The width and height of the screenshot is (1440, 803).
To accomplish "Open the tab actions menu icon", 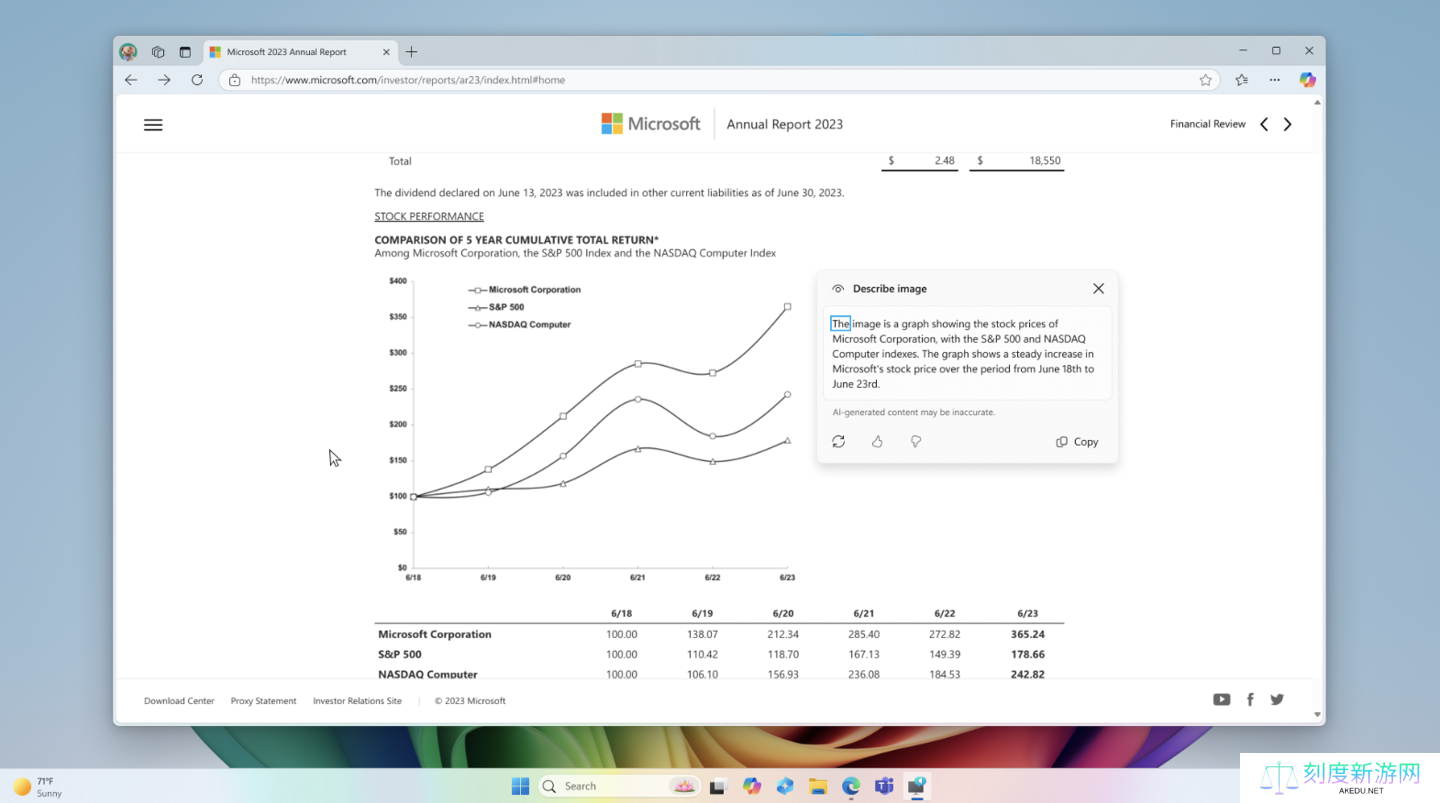I will [185, 52].
